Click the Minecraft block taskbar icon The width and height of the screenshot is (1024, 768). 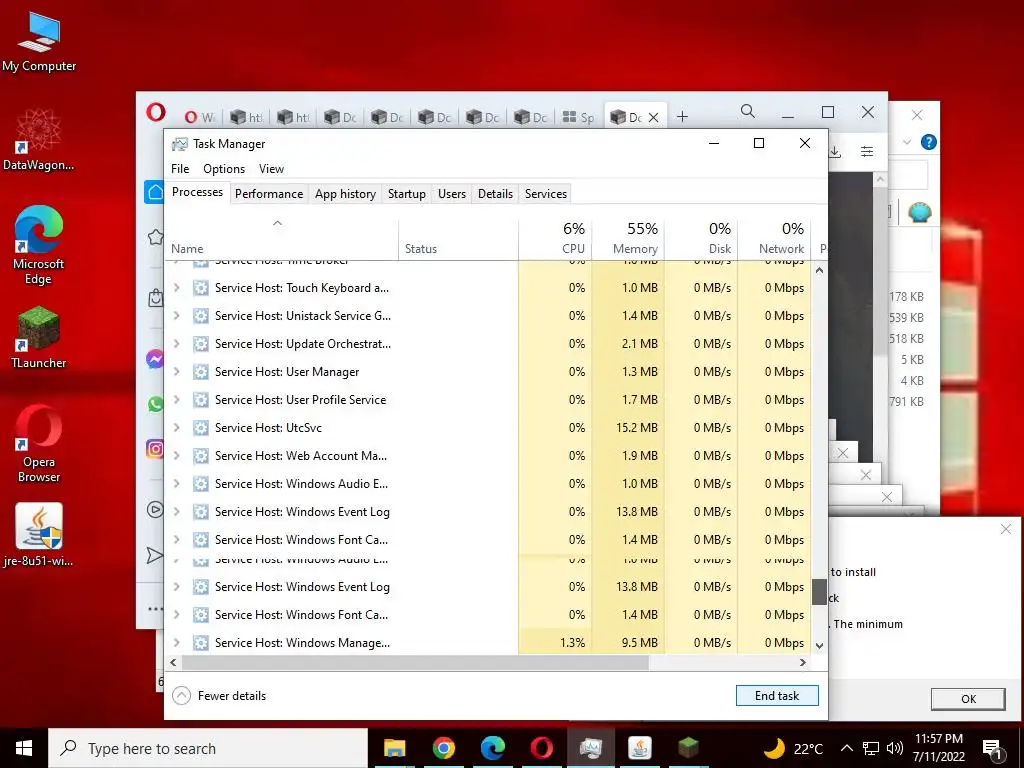(x=688, y=748)
